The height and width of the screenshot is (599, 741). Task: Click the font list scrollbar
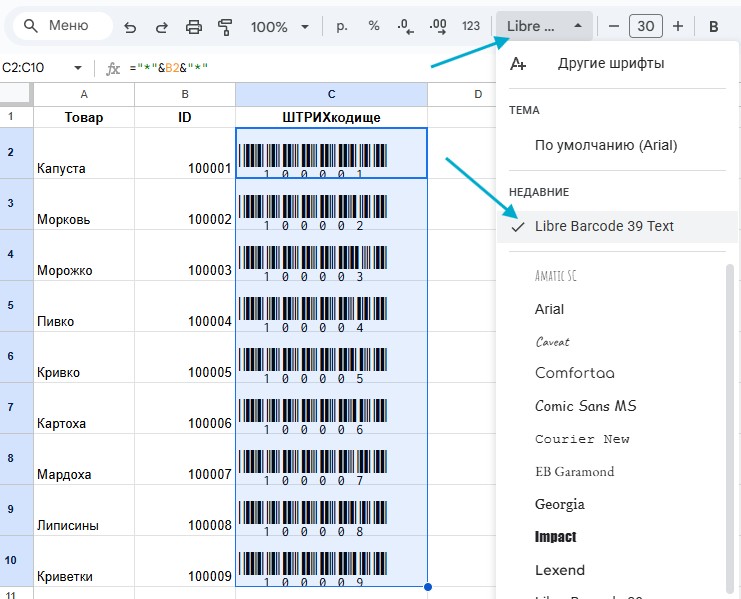point(730,428)
